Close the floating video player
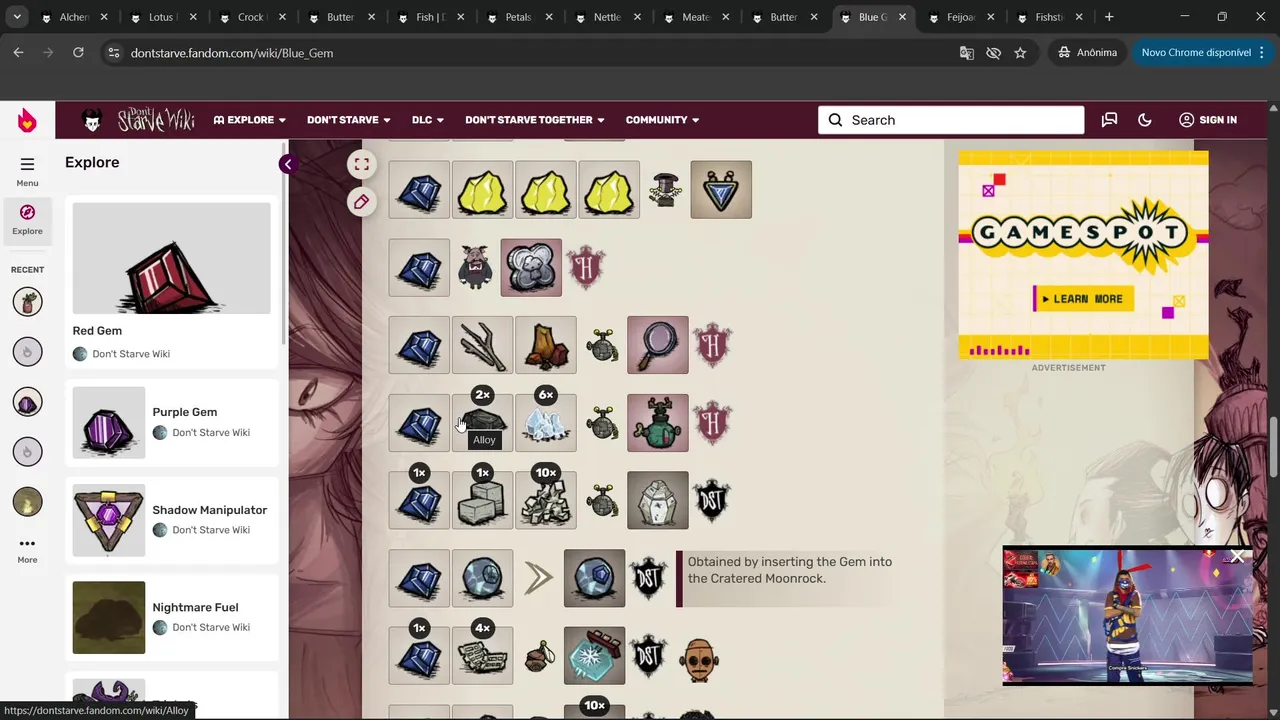The width and height of the screenshot is (1280, 720). (x=1237, y=557)
